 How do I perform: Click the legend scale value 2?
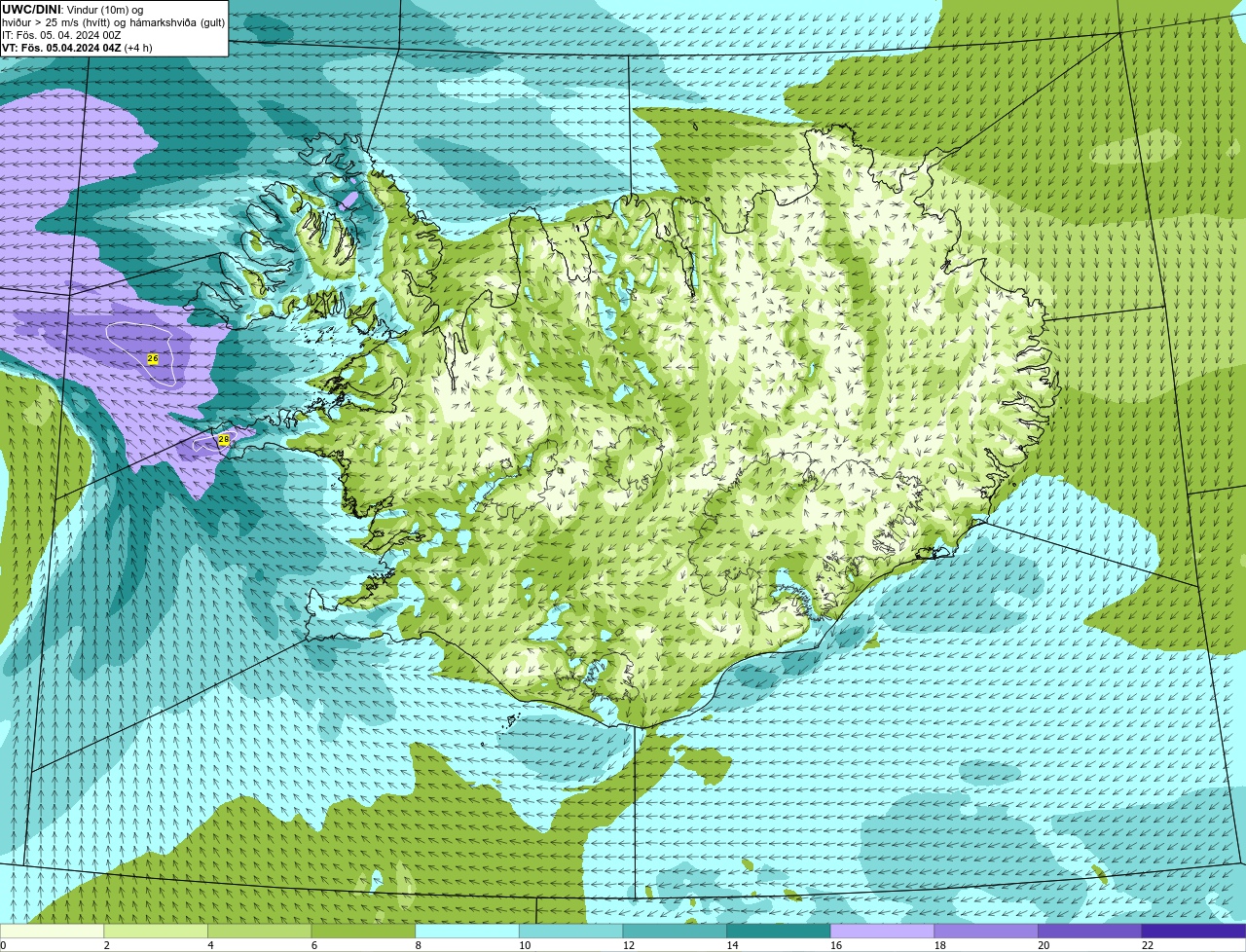click(x=107, y=945)
